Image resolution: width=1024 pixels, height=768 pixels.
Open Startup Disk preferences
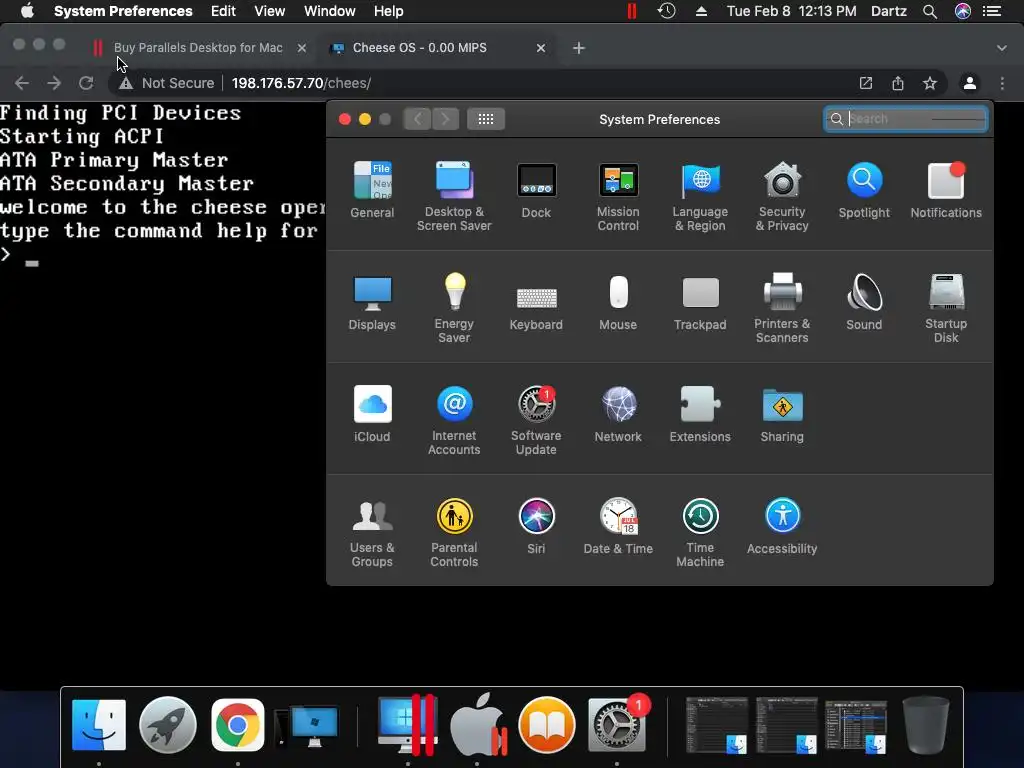[x=946, y=308]
